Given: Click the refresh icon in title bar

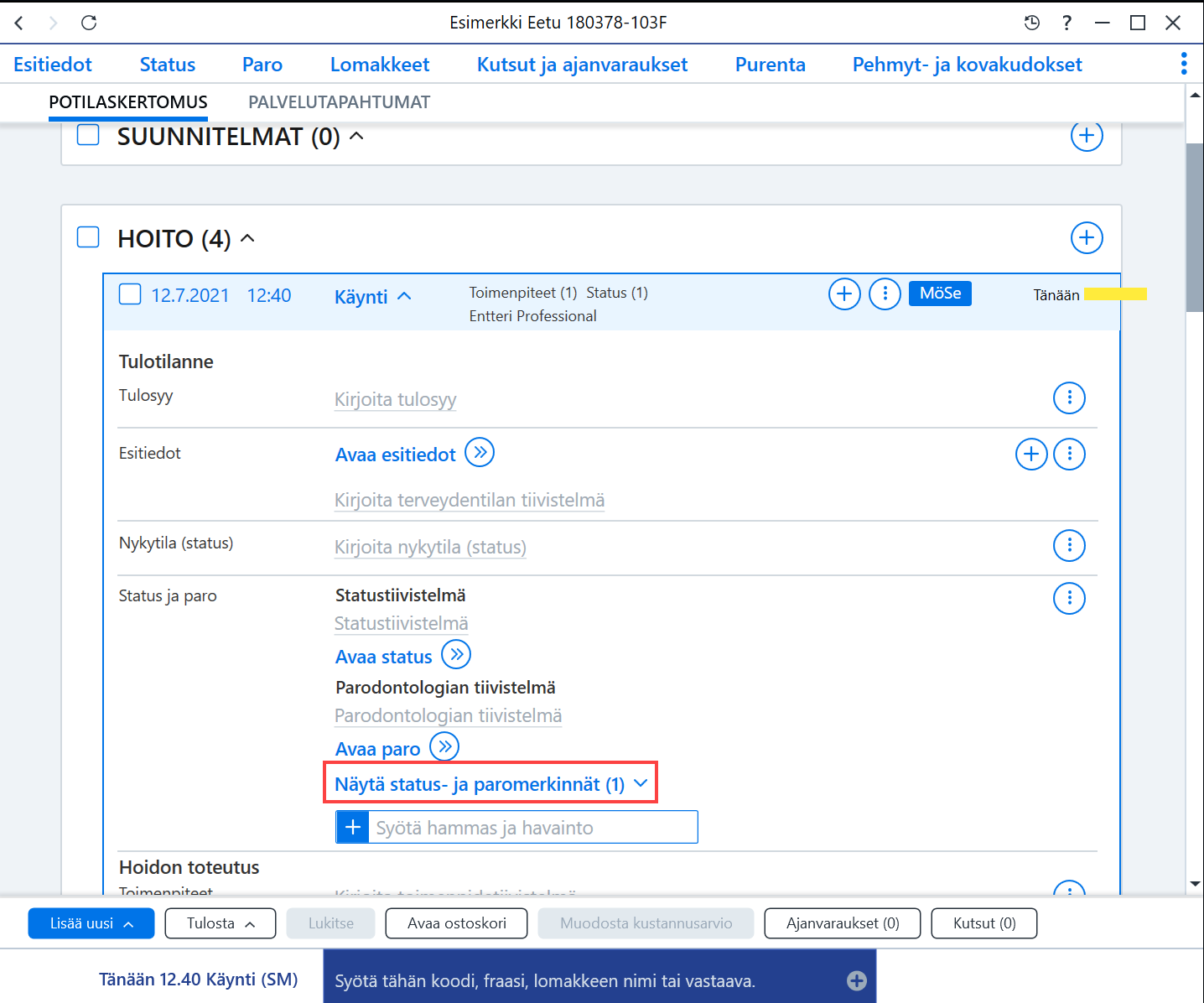Looking at the screenshot, I should point(89,23).
